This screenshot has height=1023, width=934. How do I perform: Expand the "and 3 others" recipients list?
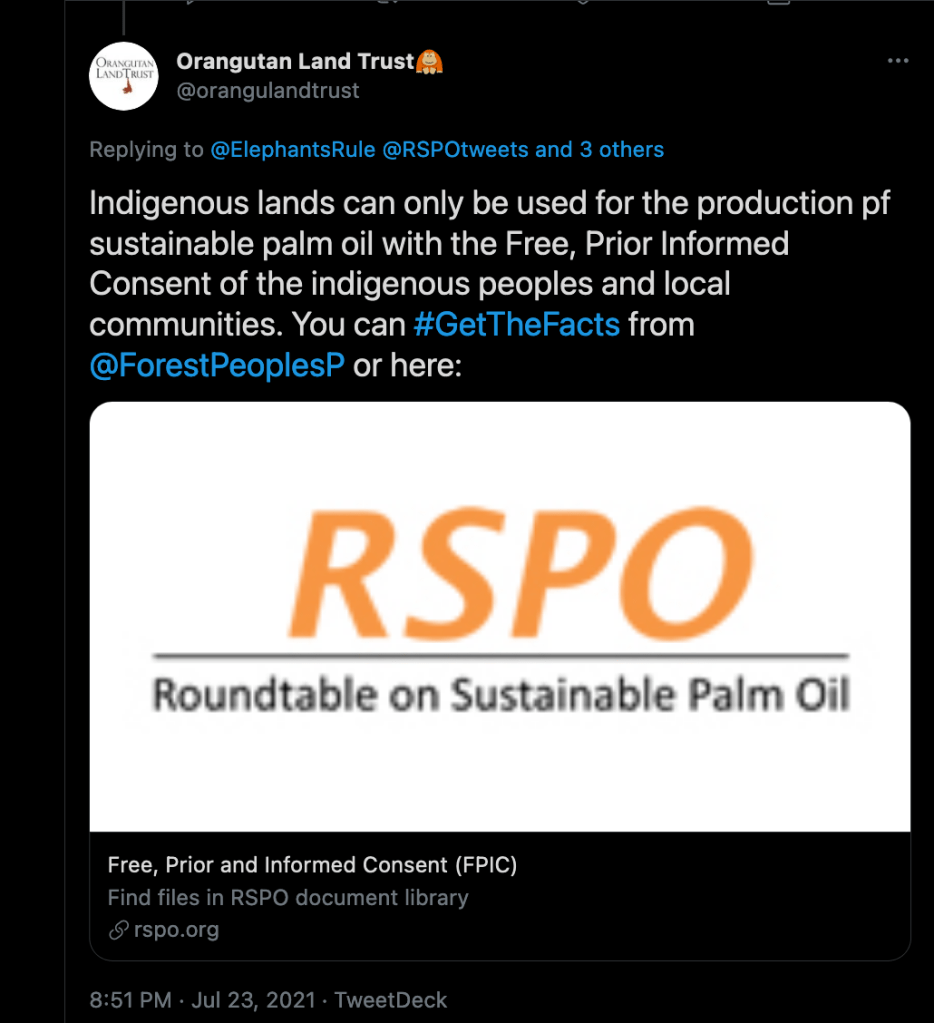[x=599, y=150]
